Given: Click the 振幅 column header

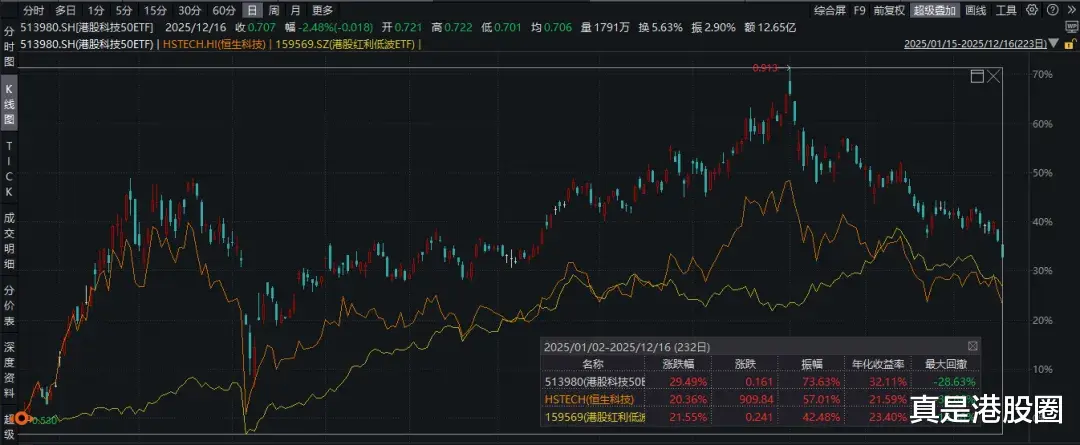Looking at the screenshot, I should click(810, 364).
